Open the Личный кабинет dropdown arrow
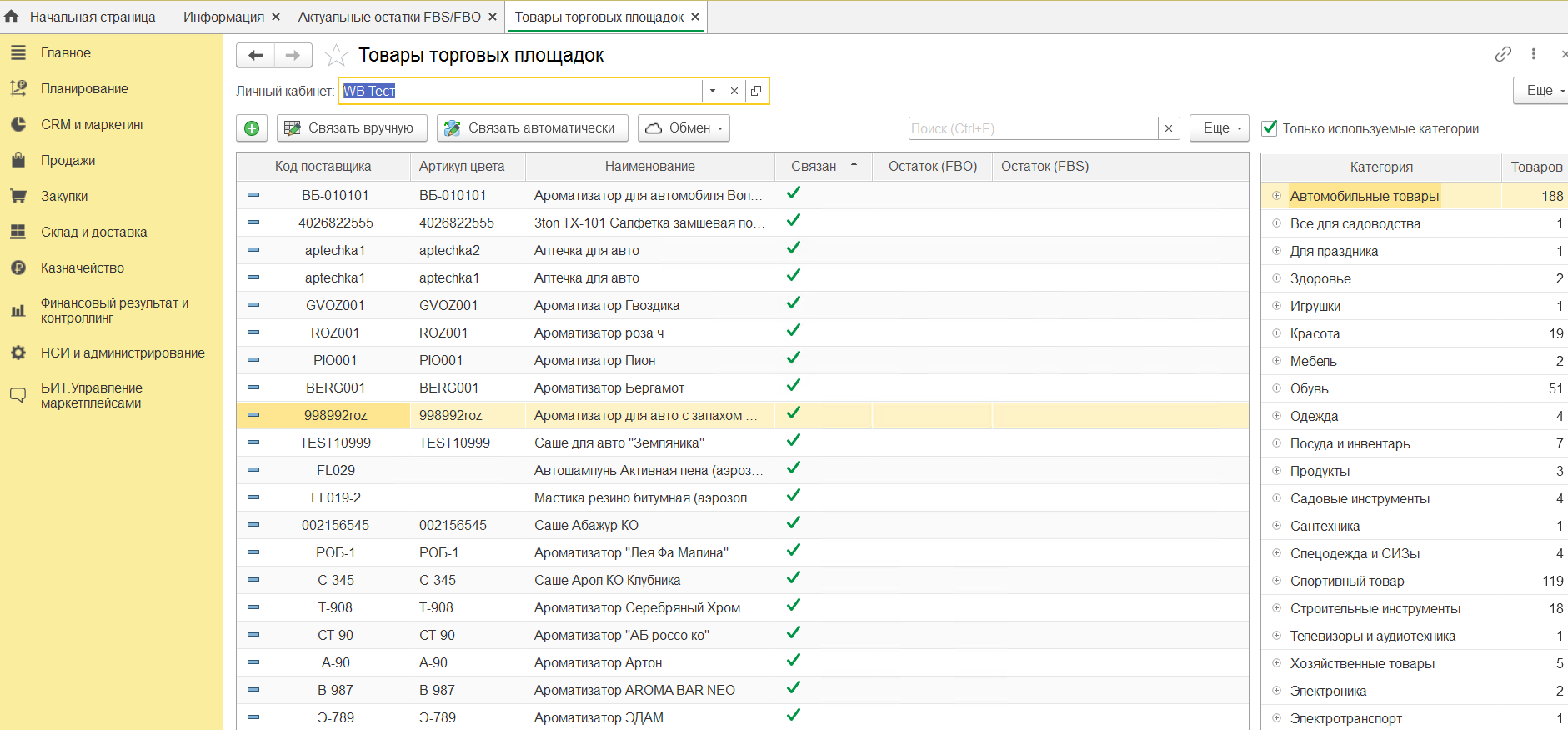The height and width of the screenshot is (730, 1568). [713, 91]
